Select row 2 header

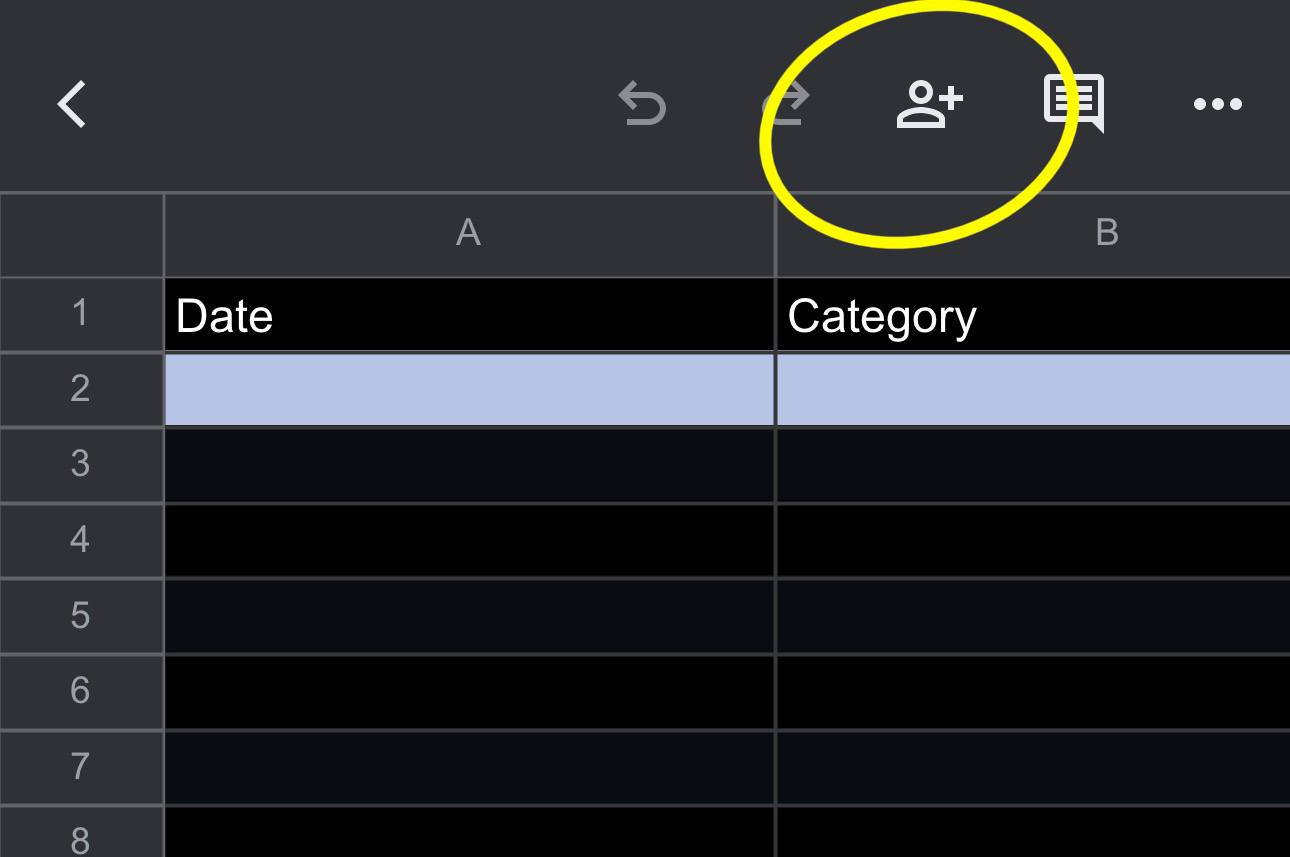pyautogui.click(x=80, y=389)
